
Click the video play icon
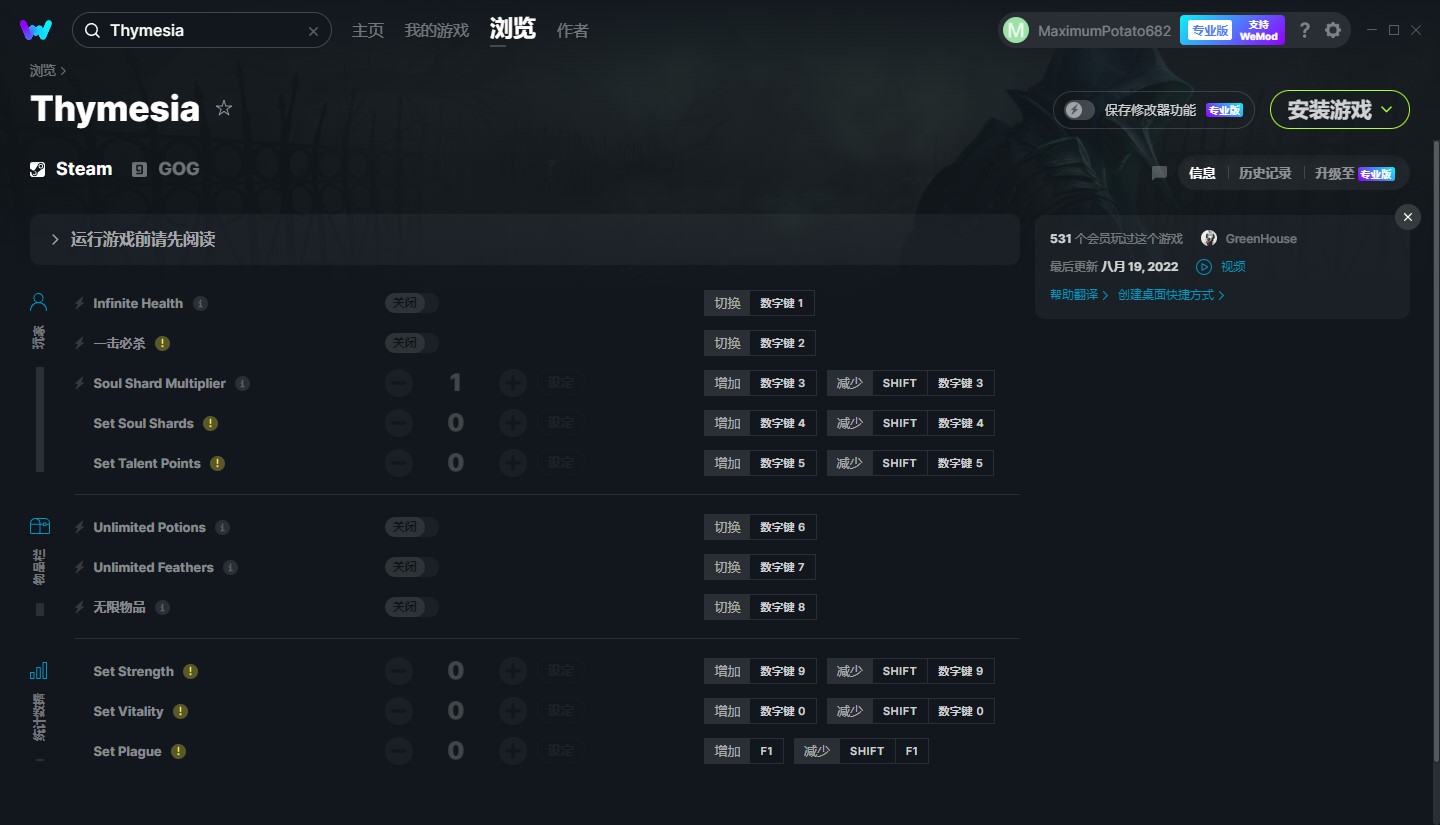(x=1204, y=267)
